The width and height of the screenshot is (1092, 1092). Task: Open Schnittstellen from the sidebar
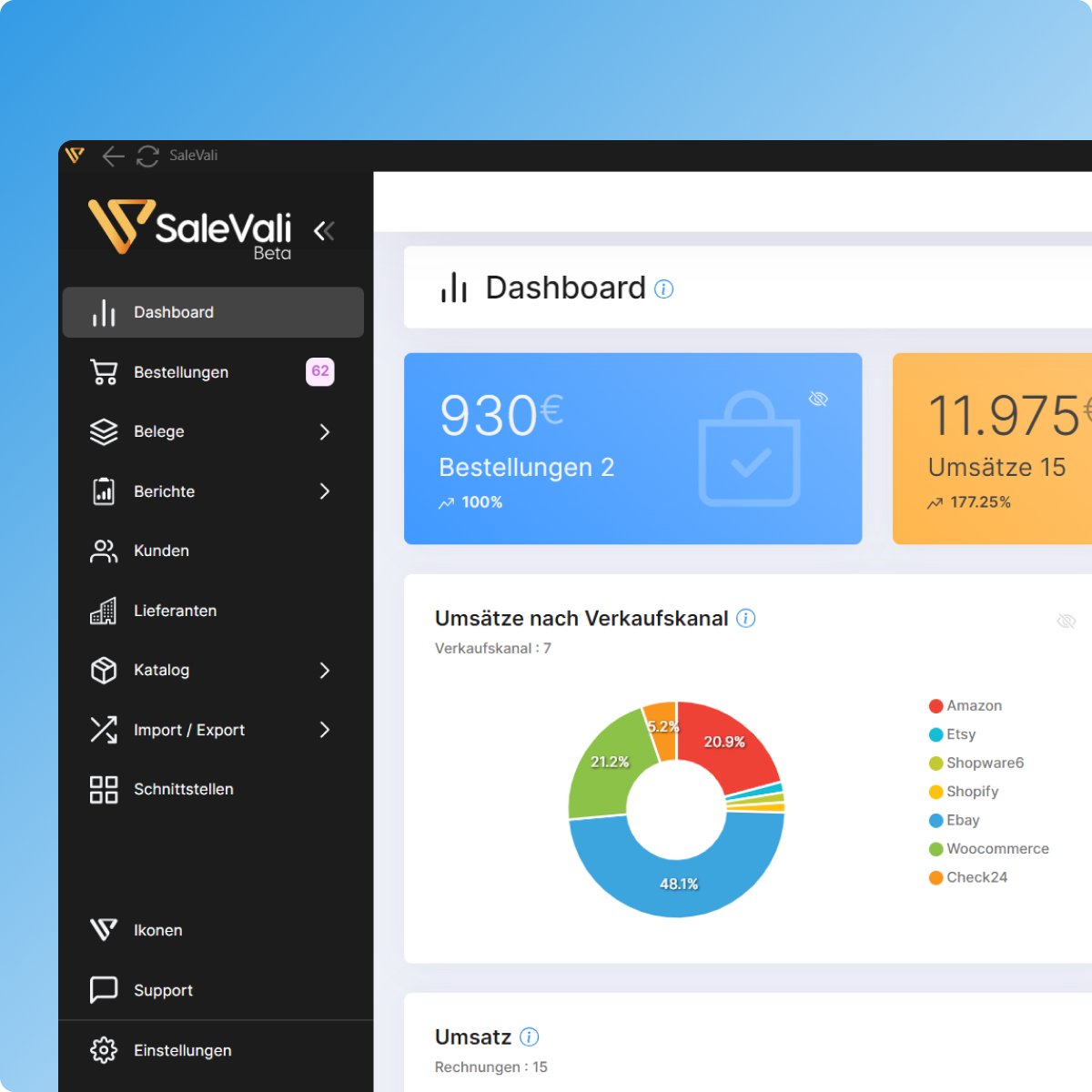pos(183,790)
